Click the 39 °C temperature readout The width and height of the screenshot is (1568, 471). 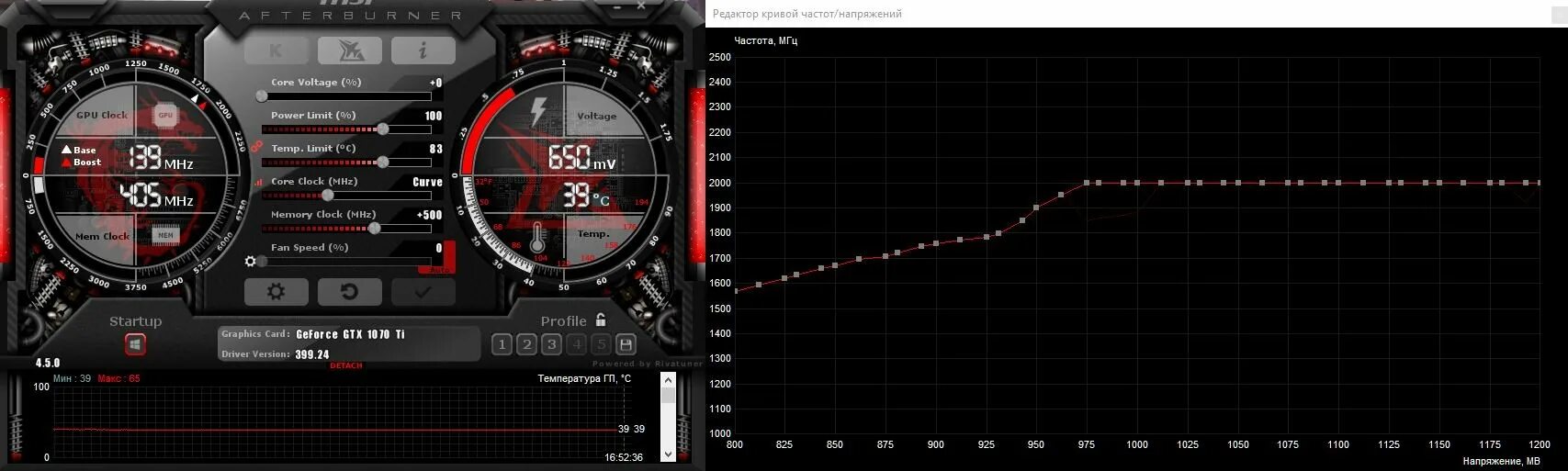[585, 196]
